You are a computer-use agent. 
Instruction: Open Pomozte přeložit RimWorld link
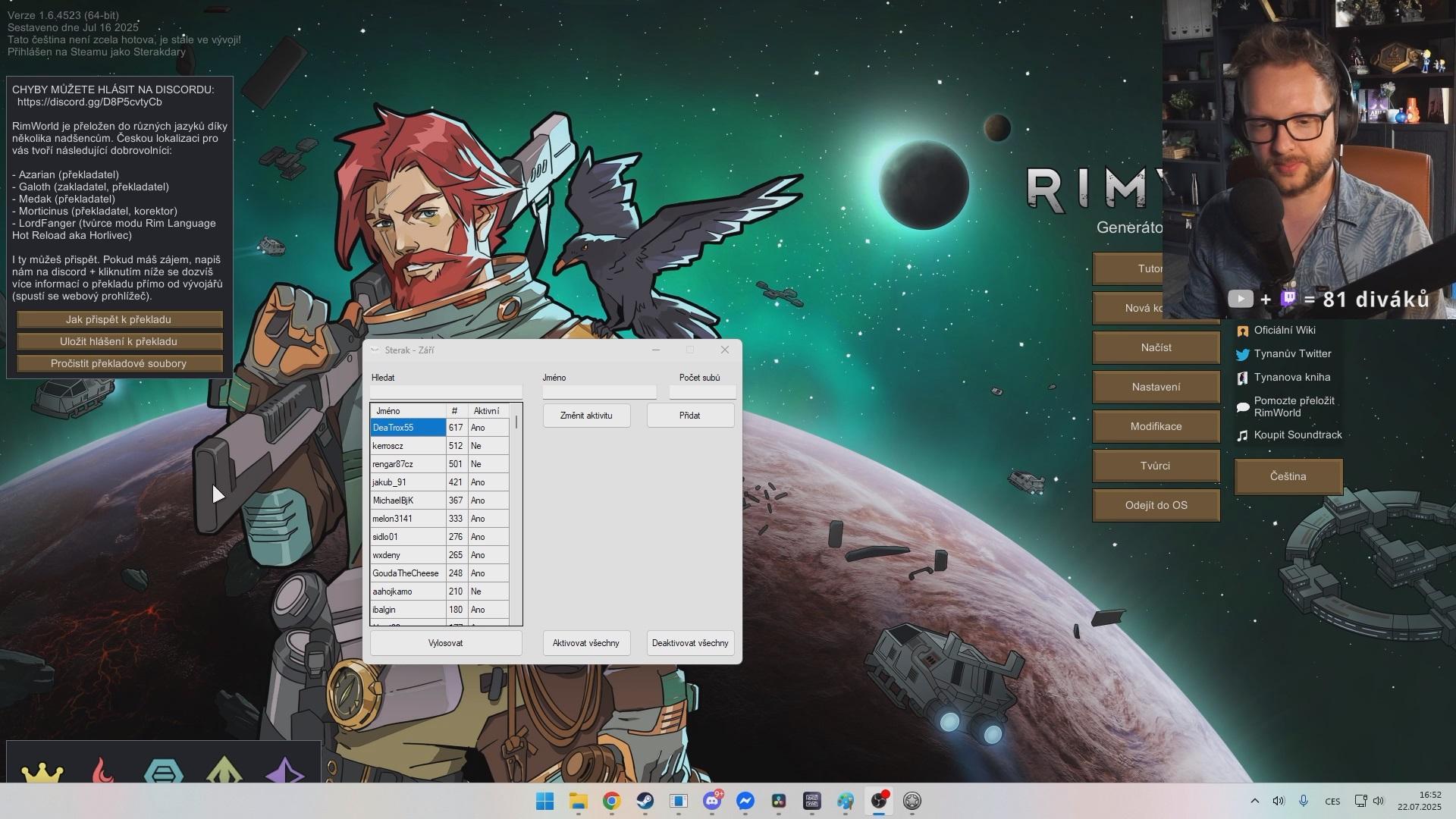tap(1294, 406)
